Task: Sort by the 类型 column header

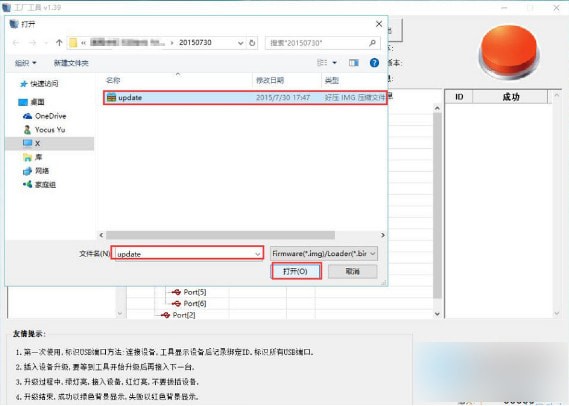Action: pos(331,80)
